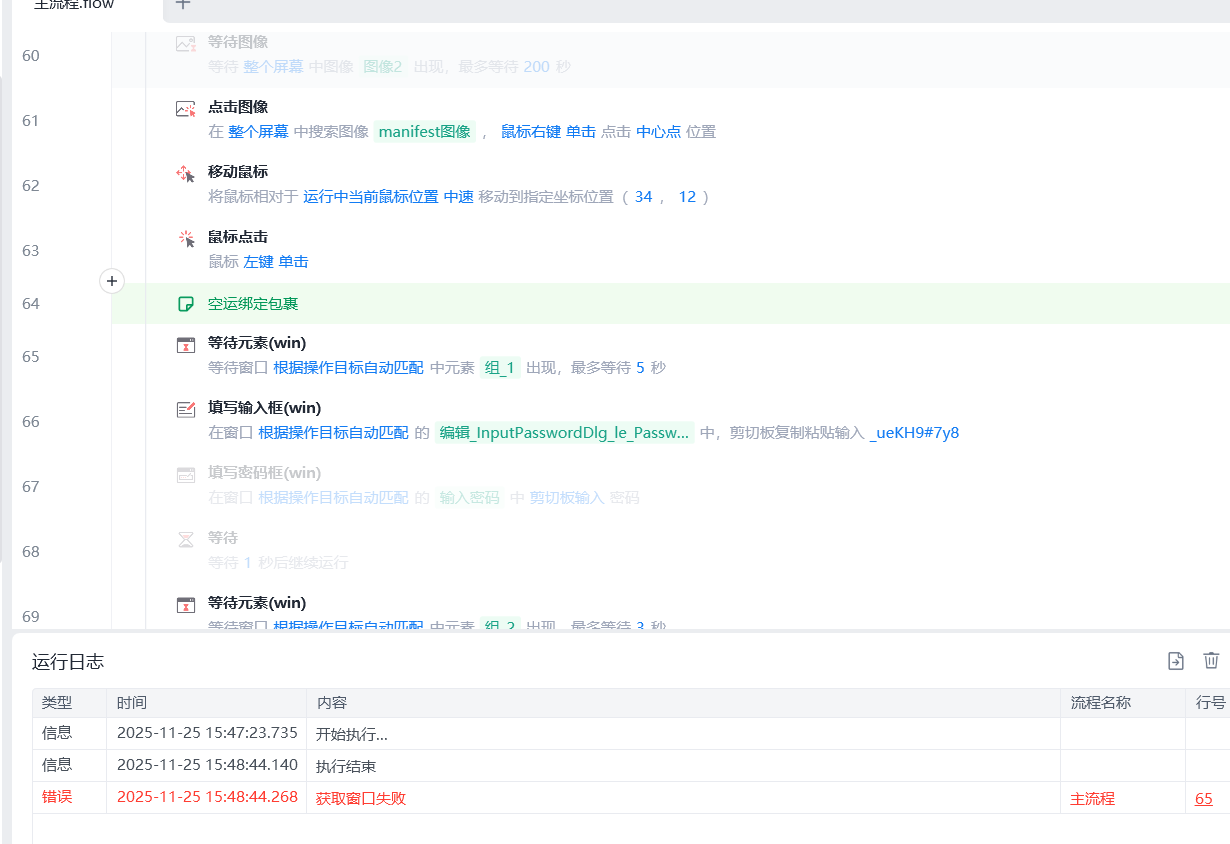Edit wait time 5 in line 65
This screenshot has width=1230, height=844.
coord(640,368)
